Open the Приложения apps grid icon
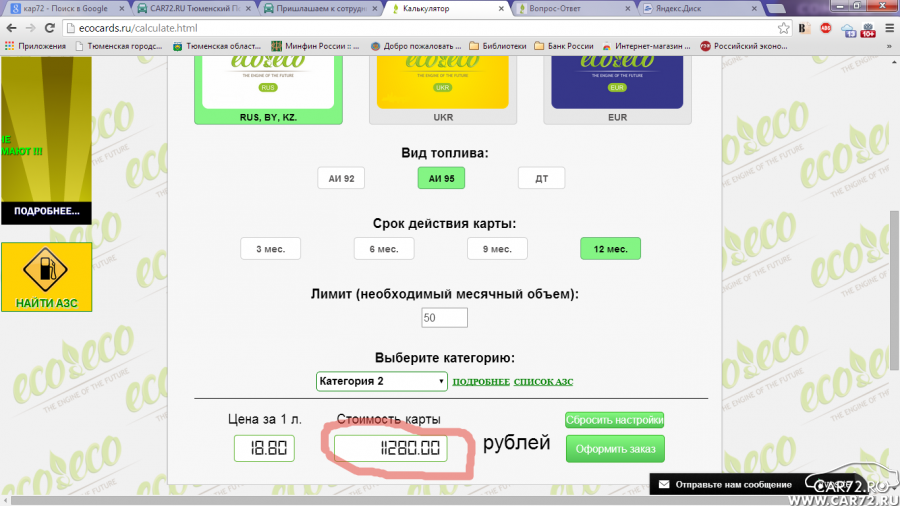The width and height of the screenshot is (900, 506). pyautogui.click(x=9, y=46)
